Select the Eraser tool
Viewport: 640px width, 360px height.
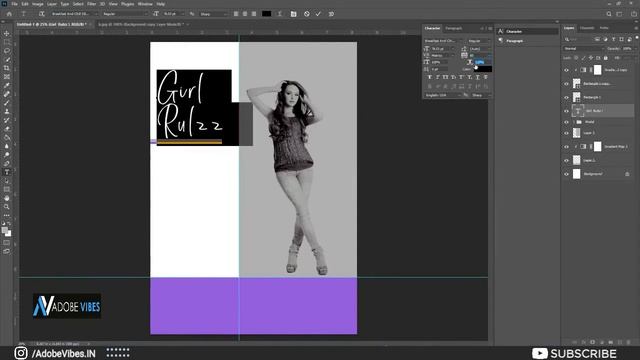point(7,129)
